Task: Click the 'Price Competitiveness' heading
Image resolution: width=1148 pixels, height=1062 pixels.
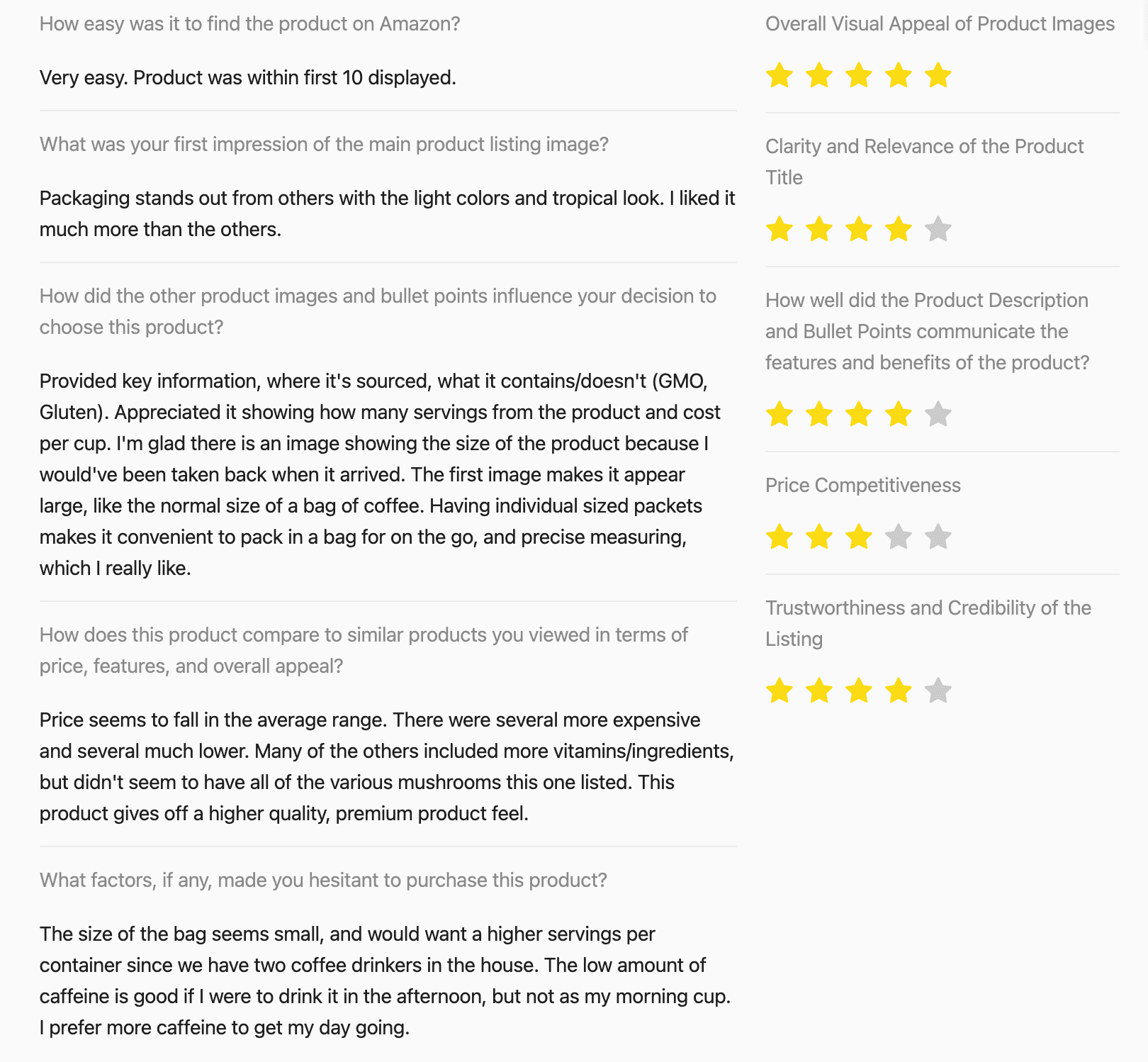Action: [x=863, y=486]
